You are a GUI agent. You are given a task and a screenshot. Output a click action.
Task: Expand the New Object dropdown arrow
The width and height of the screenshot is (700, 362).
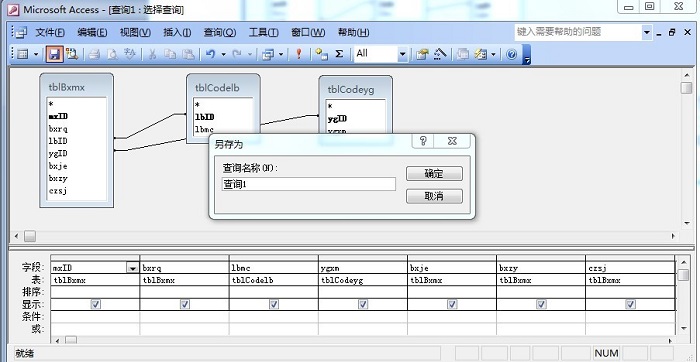click(x=493, y=54)
